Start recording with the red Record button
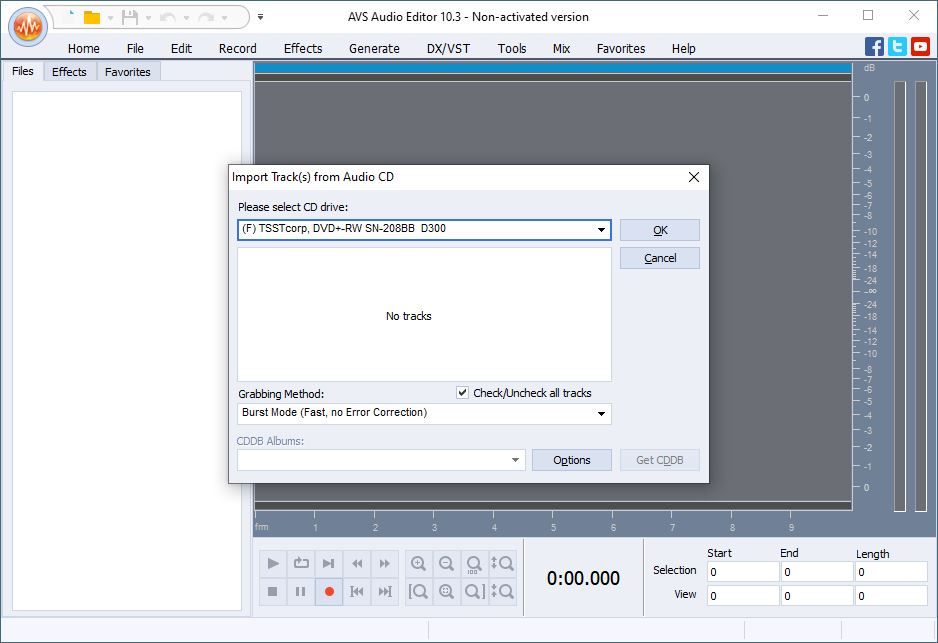 point(328,592)
